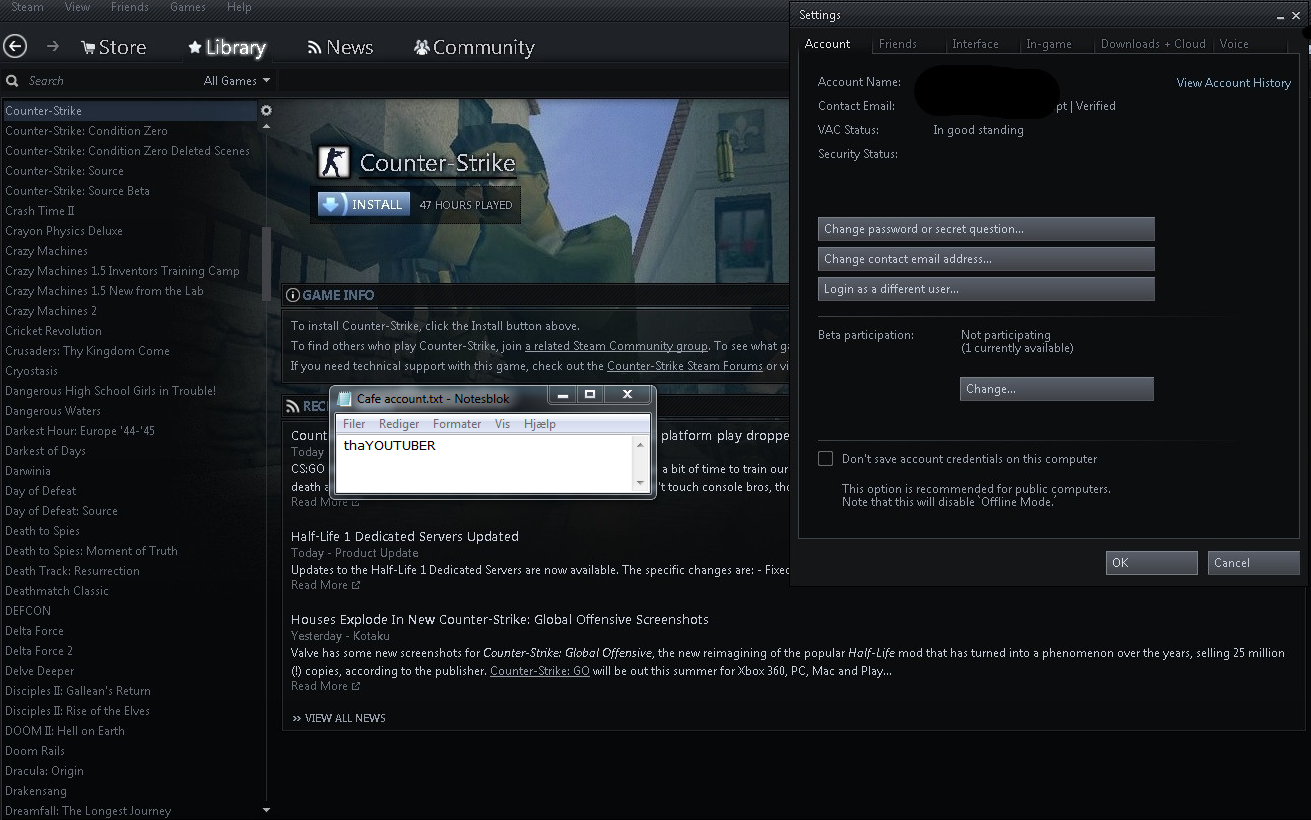Click the game list scroll-up arrow
Screen dimensions: 1311x820
266,127
